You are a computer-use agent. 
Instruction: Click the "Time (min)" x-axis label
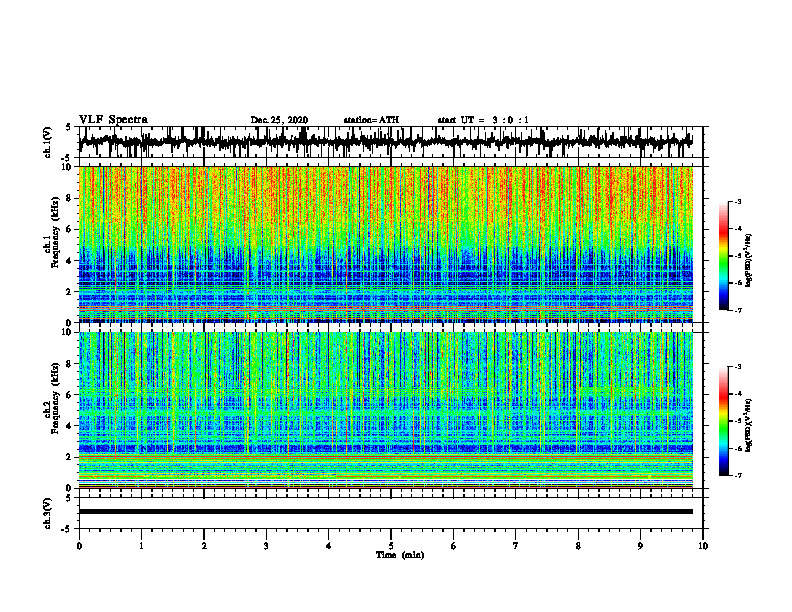(400, 555)
